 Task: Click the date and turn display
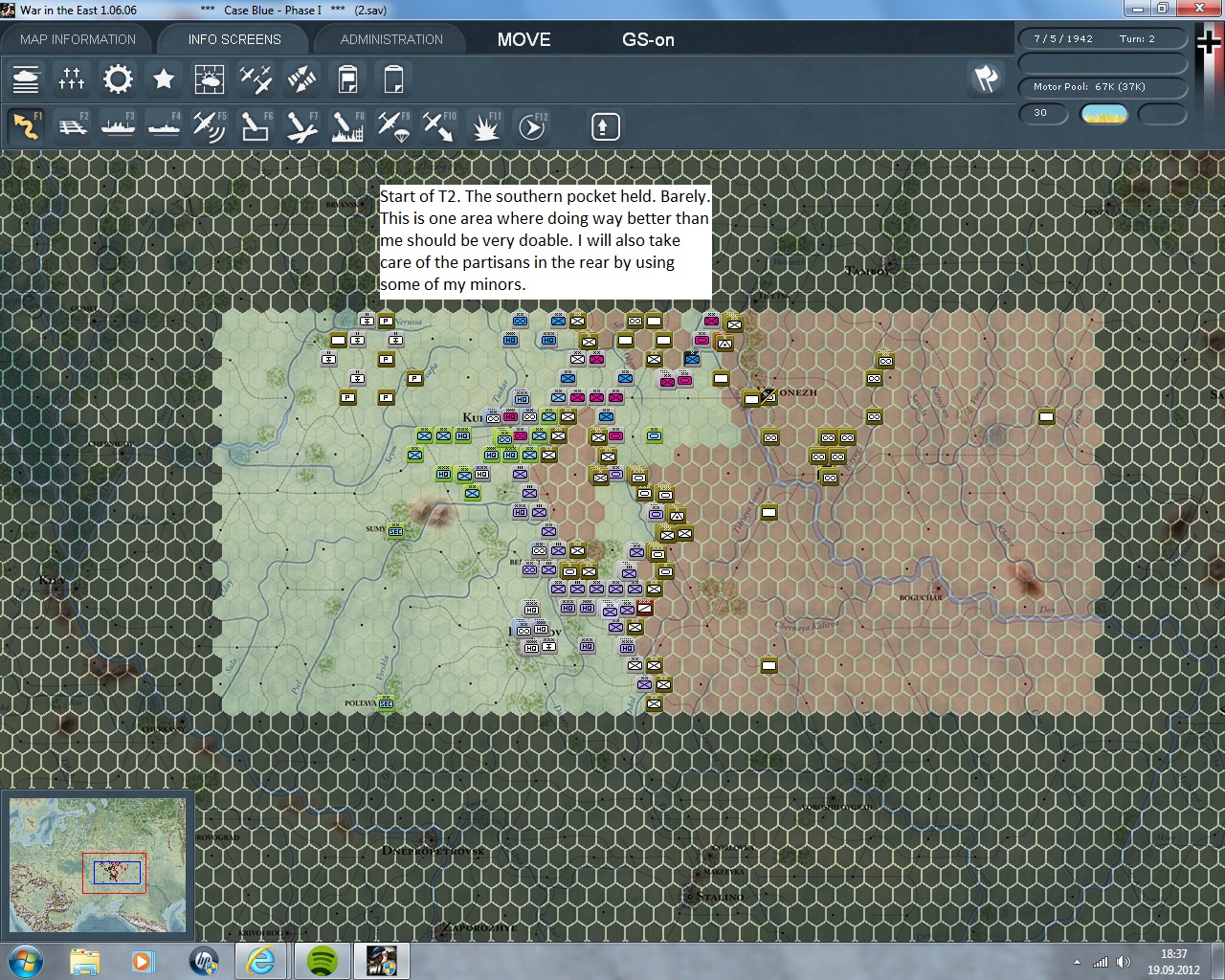coord(1102,39)
